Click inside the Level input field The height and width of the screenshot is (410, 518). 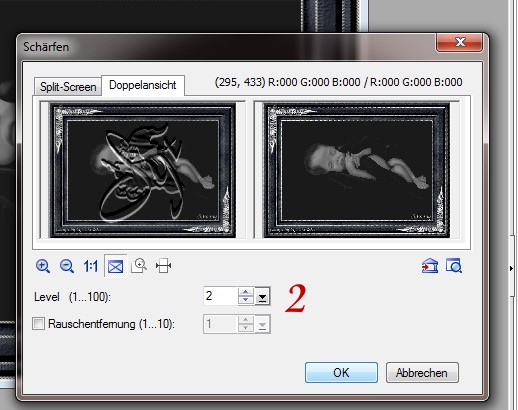220,296
